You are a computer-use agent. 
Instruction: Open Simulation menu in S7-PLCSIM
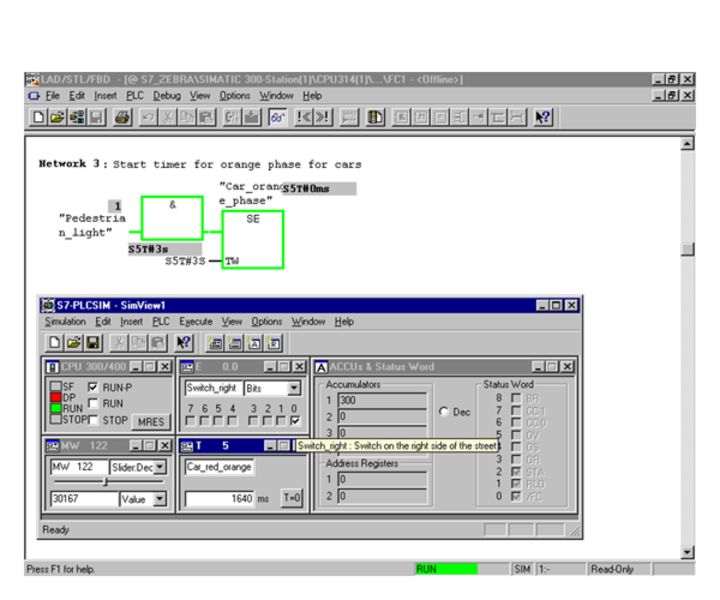[65, 321]
